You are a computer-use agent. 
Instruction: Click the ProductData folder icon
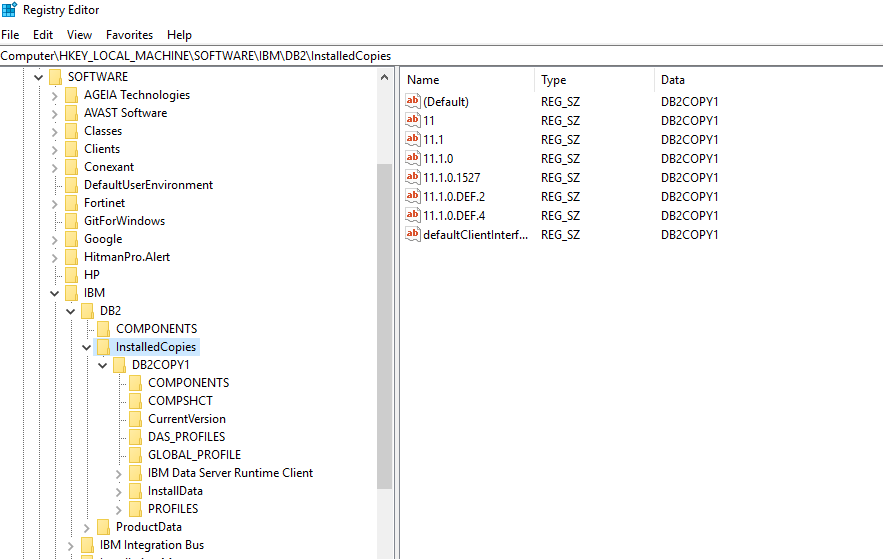(x=104, y=527)
